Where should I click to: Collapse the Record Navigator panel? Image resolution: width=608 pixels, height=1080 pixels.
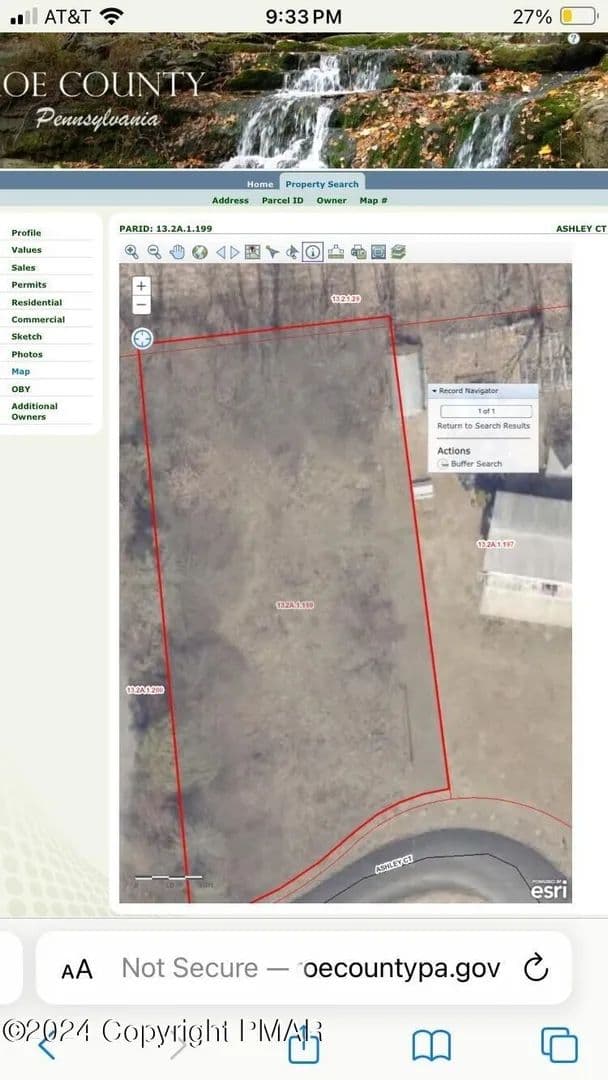(x=434, y=391)
